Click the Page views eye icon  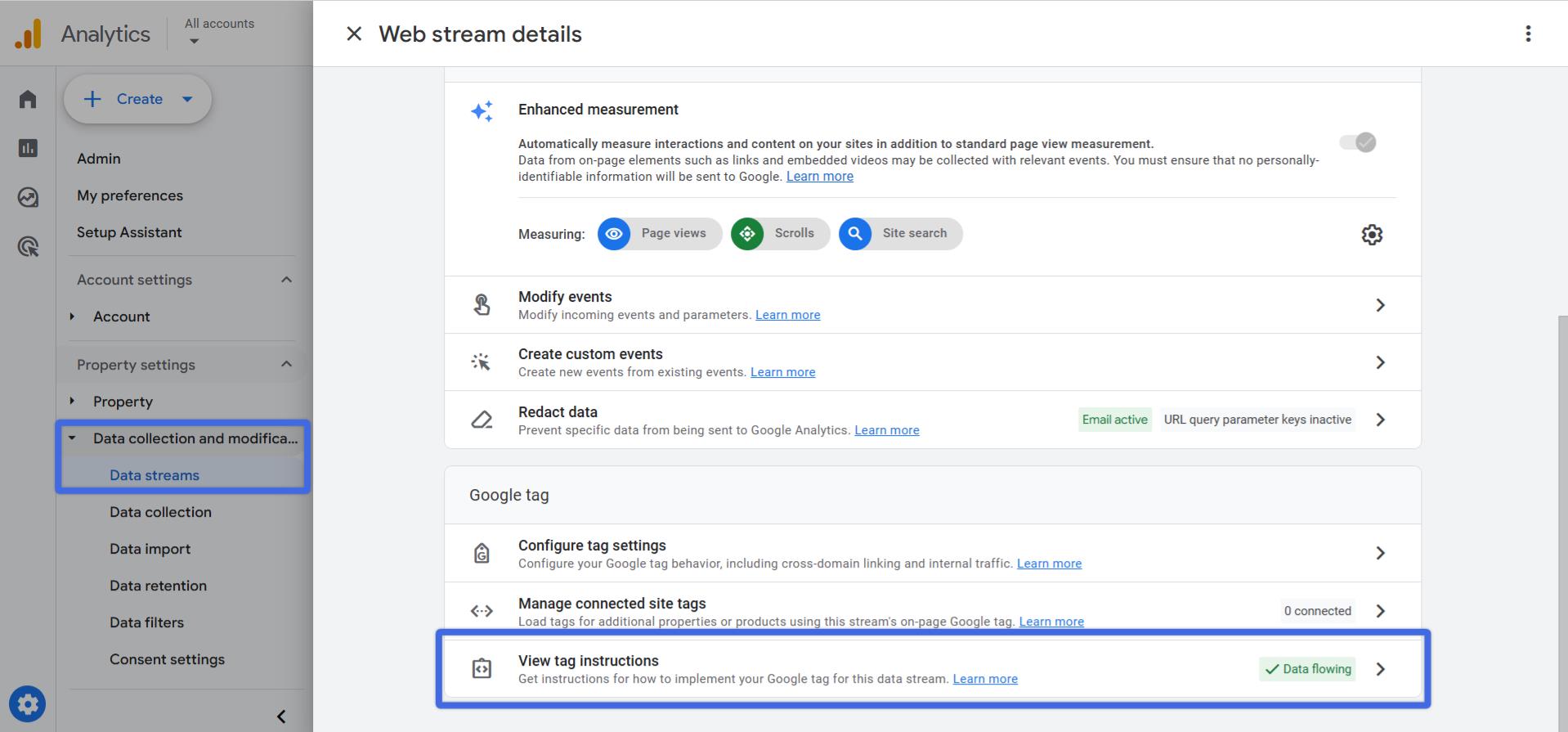coord(614,234)
